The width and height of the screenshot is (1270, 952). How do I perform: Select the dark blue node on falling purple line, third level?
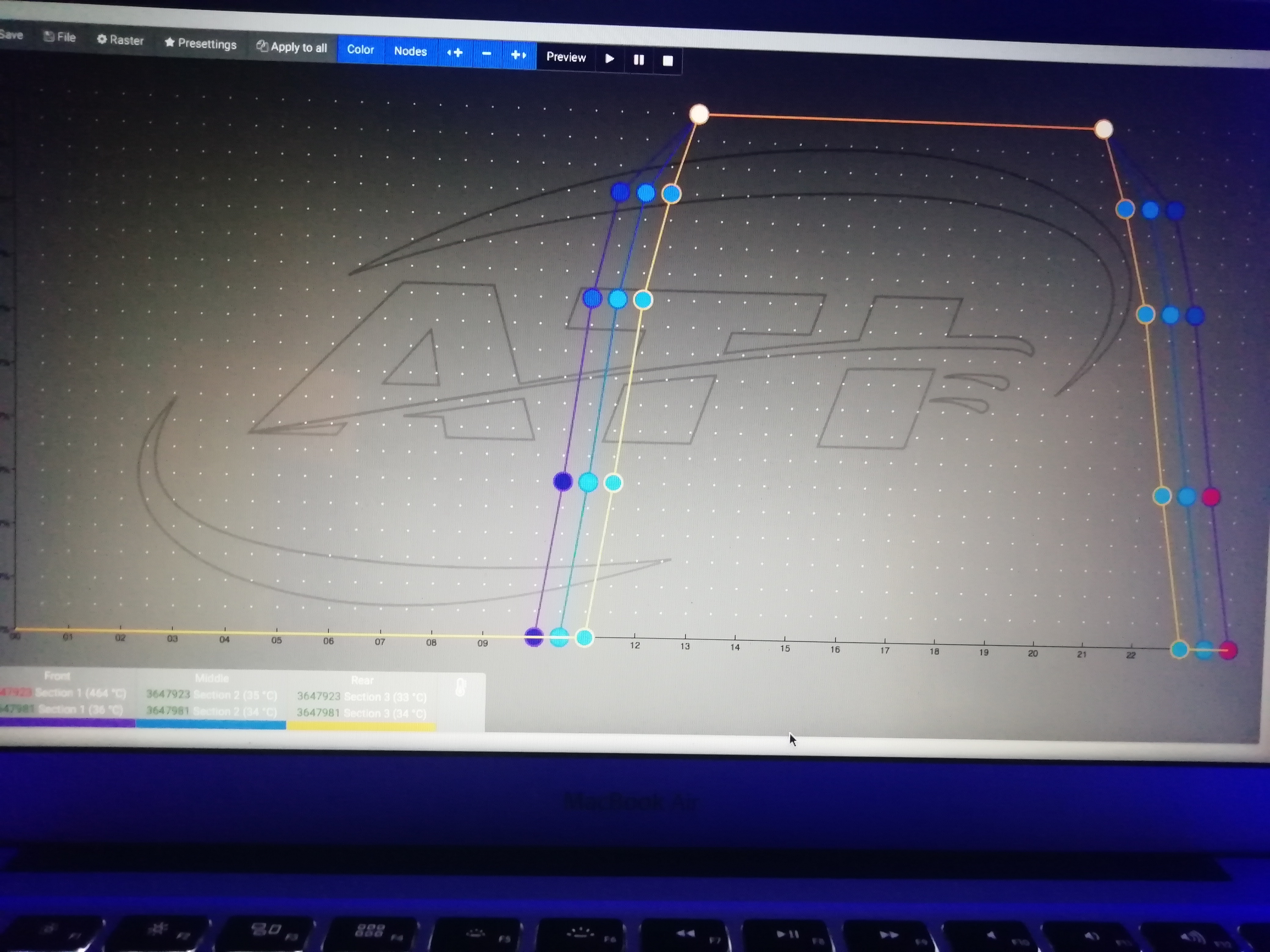[x=1195, y=316]
